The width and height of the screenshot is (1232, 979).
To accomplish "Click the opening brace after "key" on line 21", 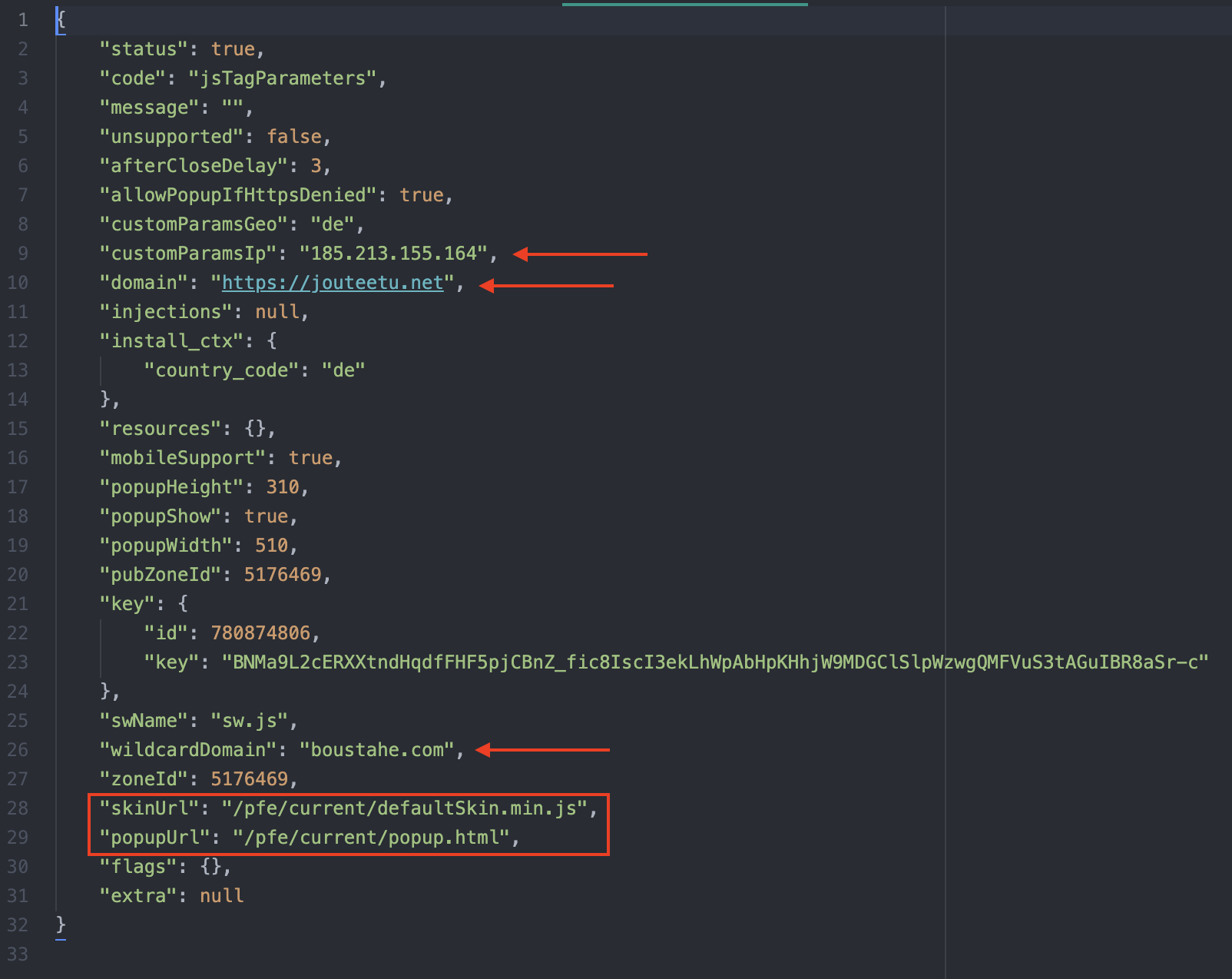I will [183, 604].
